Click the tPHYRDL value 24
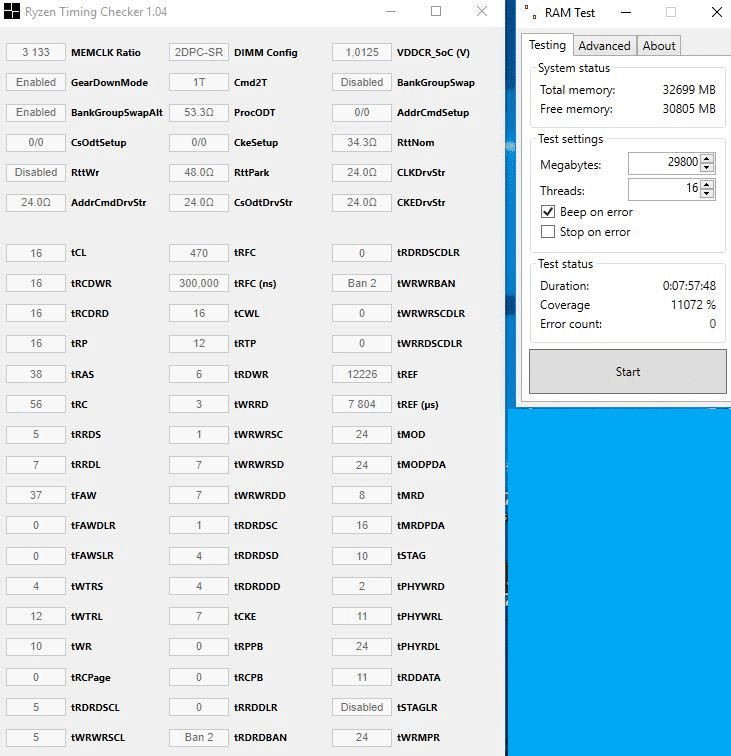 click(362, 646)
